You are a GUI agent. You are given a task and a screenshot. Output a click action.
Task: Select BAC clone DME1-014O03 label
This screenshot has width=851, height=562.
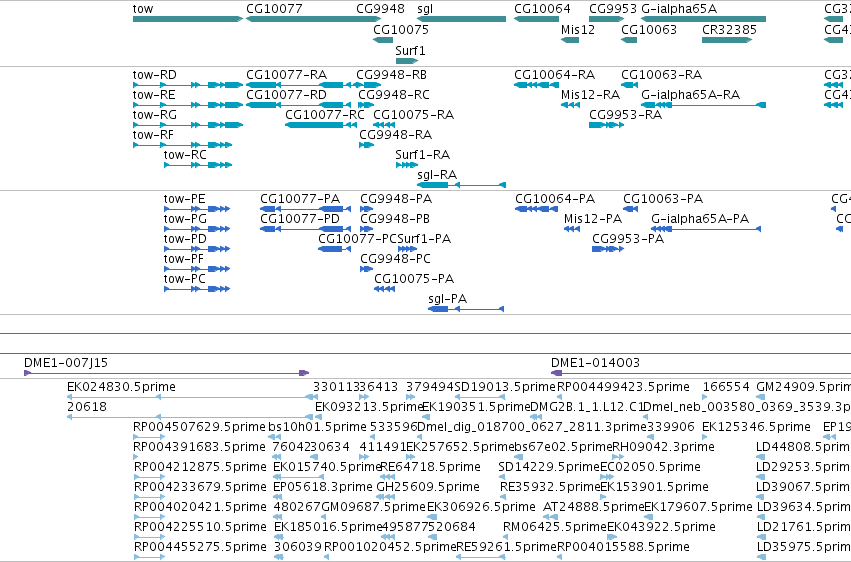pyautogui.click(x=595, y=363)
